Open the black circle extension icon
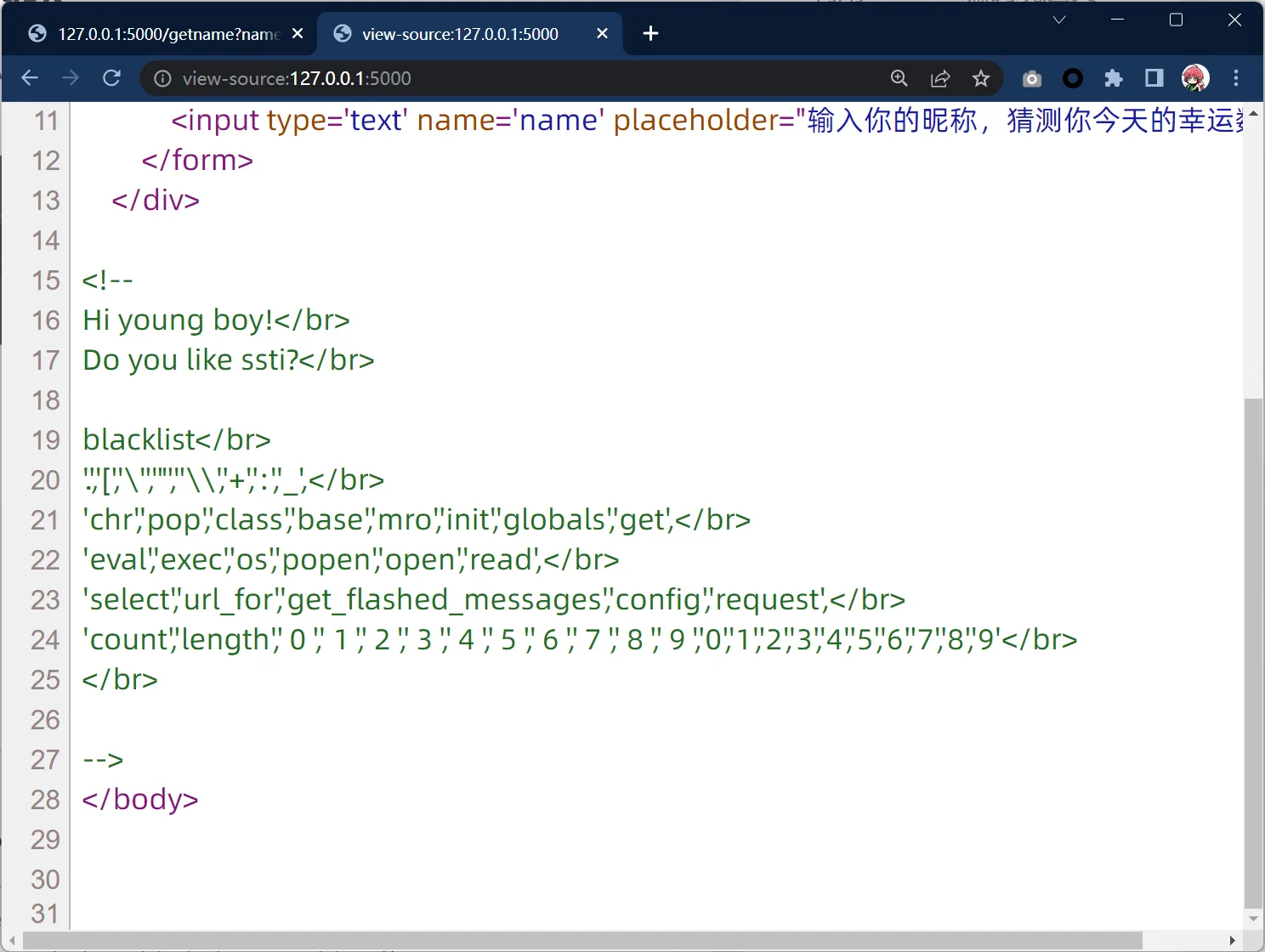The image size is (1265, 952). (x=1073, y=78)
